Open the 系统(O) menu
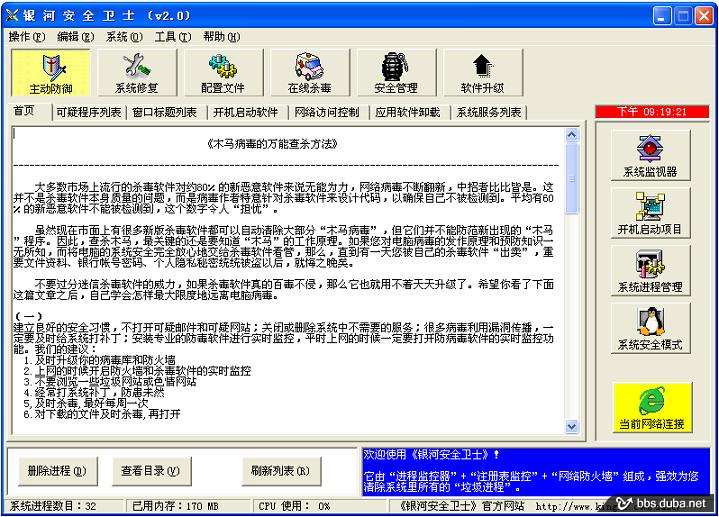719x517 pixels. pyautogui.click(x=124, y=37)
